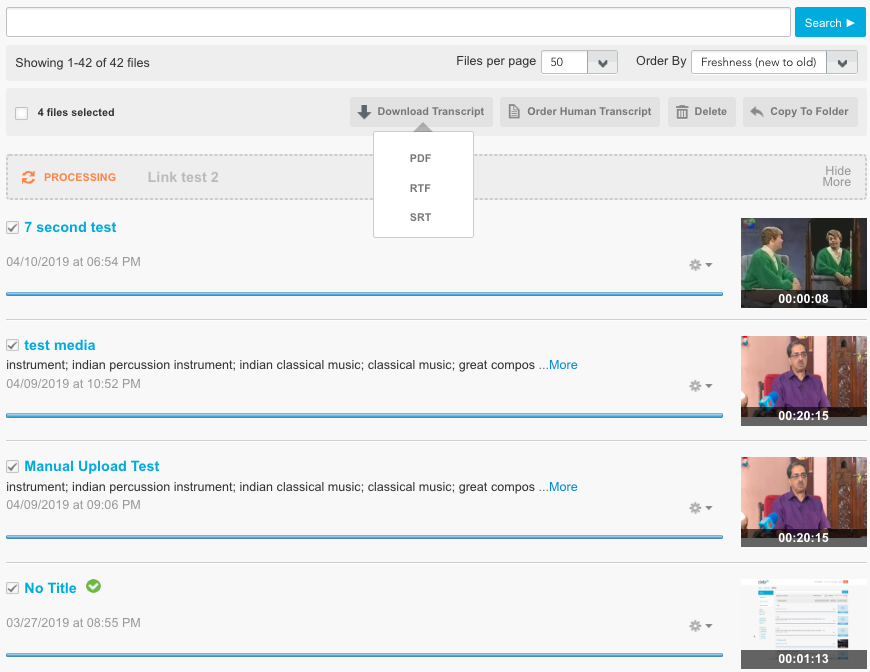Click the Search button
The height and width of the screenshot is (672, 870).
pos(829,23)
